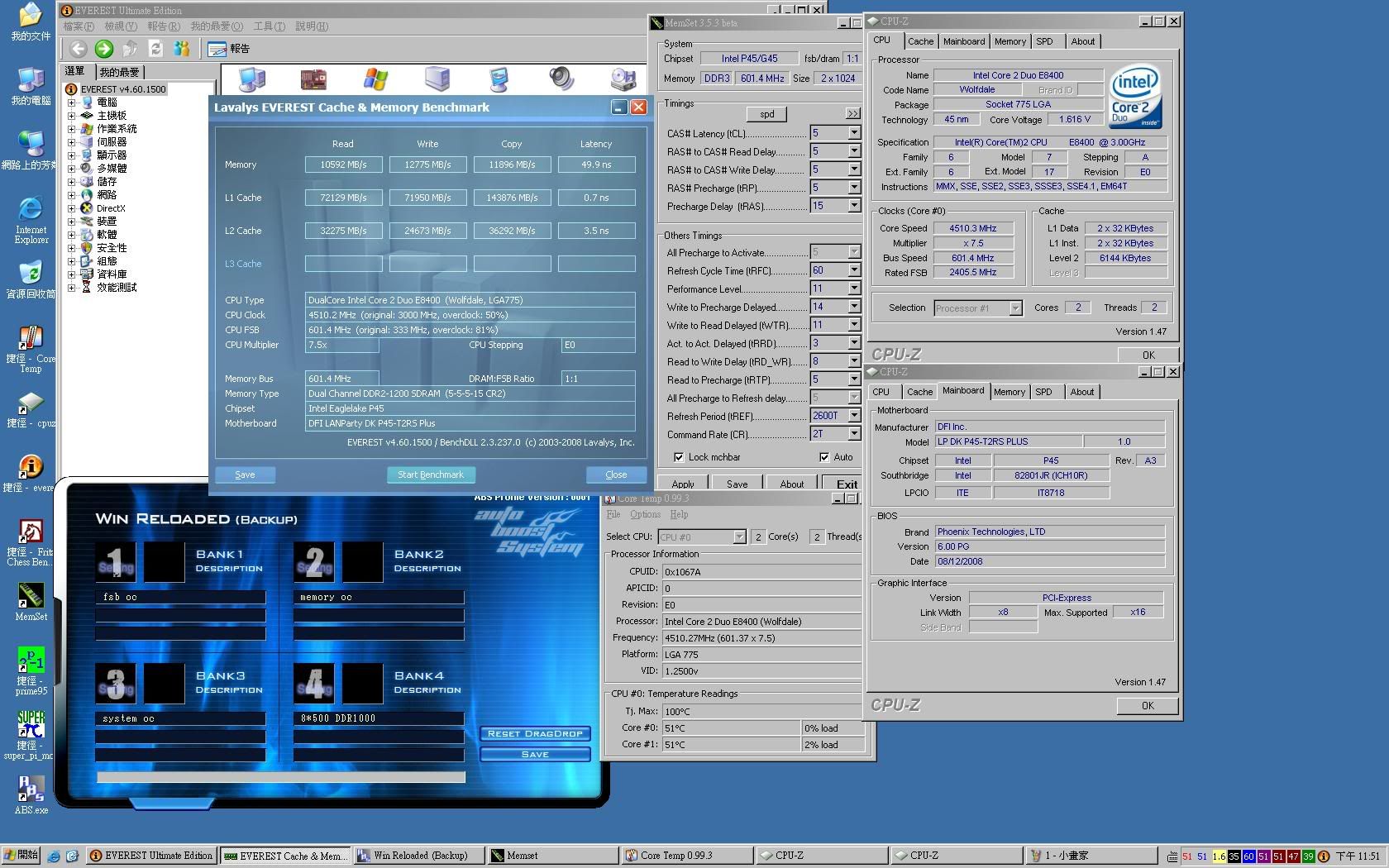Expand MemSet timings with the >> button
The height and width of the screenshot is (868, 1389).
(x=853, y=114)
